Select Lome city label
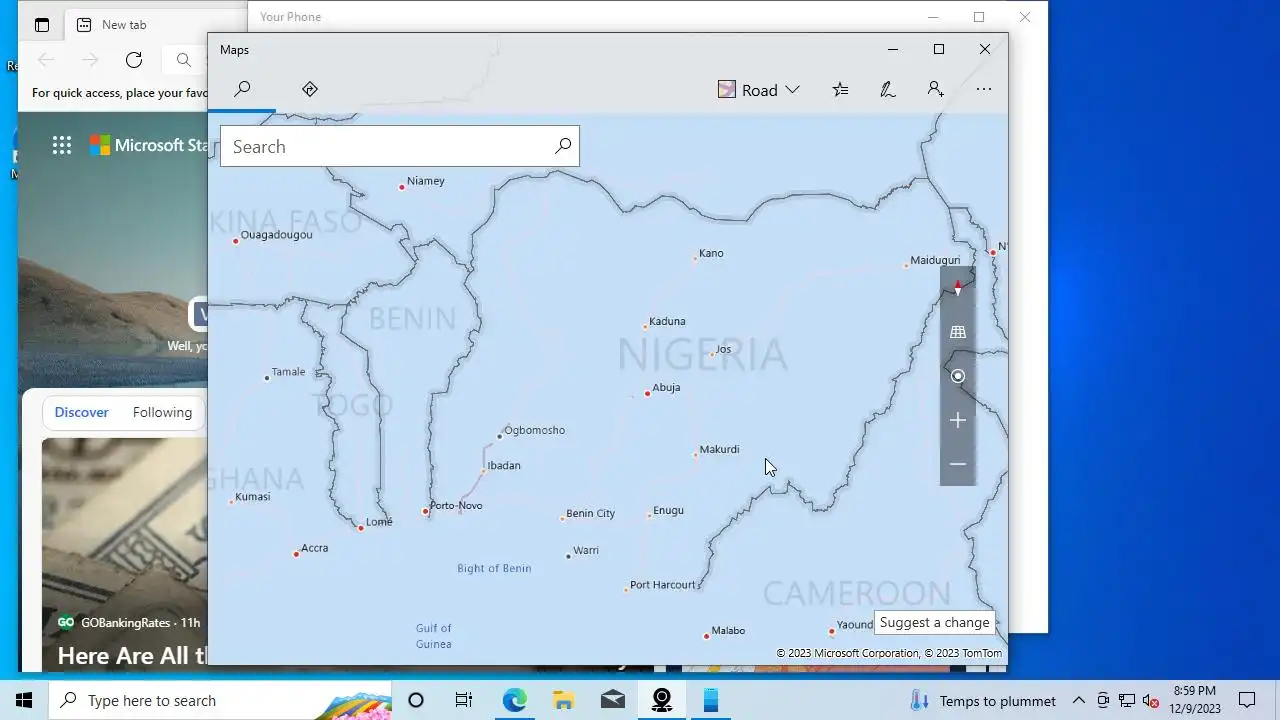 [379, 522]
